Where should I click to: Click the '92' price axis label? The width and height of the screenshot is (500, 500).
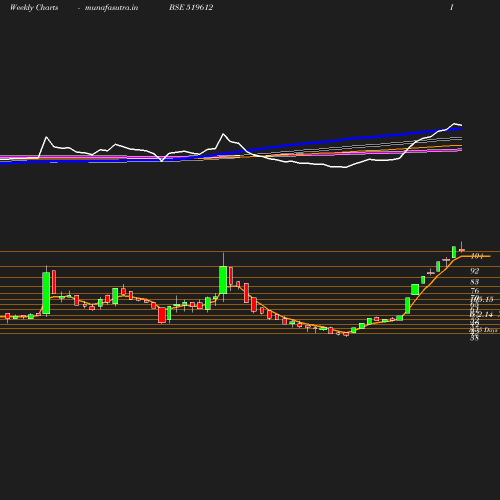475,271
